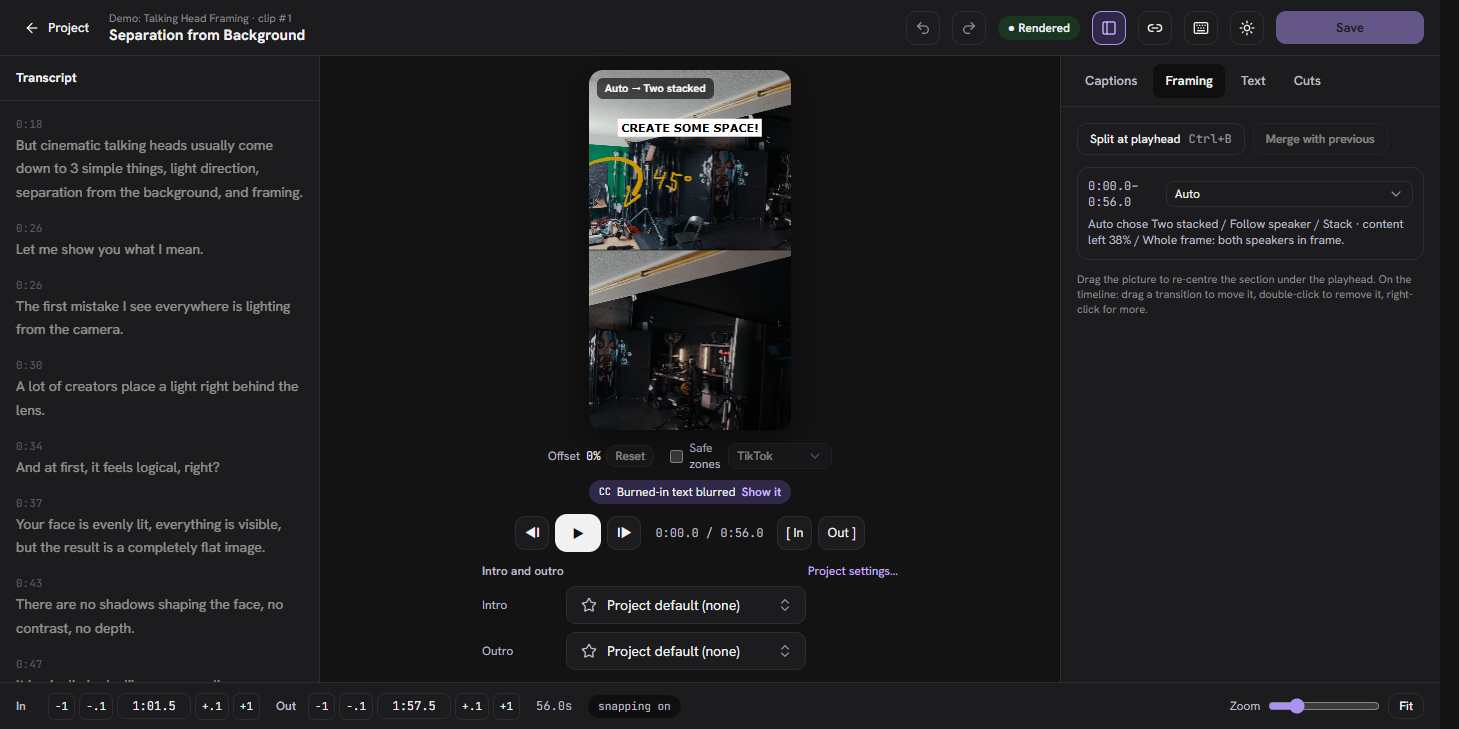Click the In time field 1:01.5
The height and width of the screenshot is (729, 1459).
154,706
